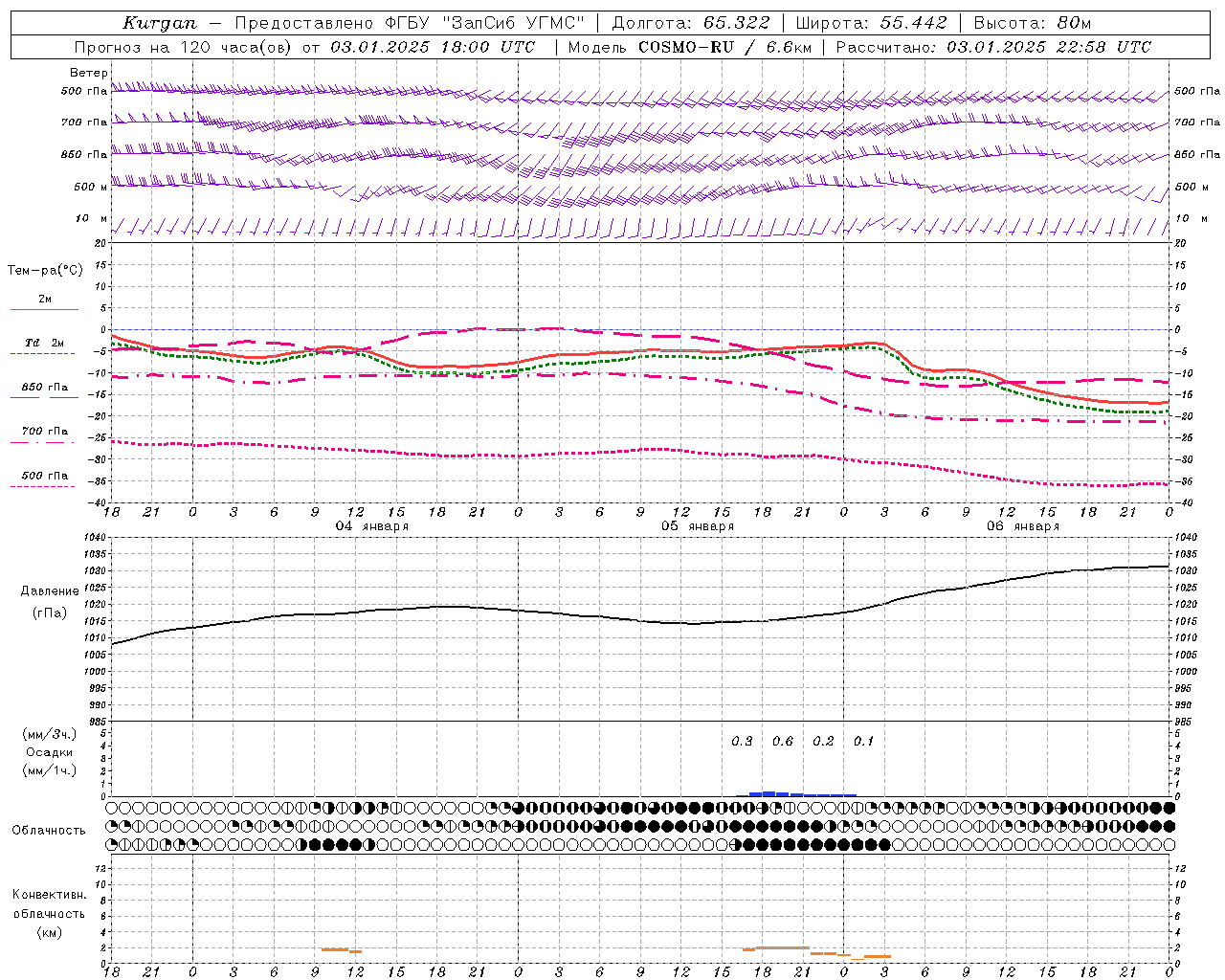Click the (мм/3ч.) precipitation unit label
Screen dimensions: 1225x980
coord(50,735)
